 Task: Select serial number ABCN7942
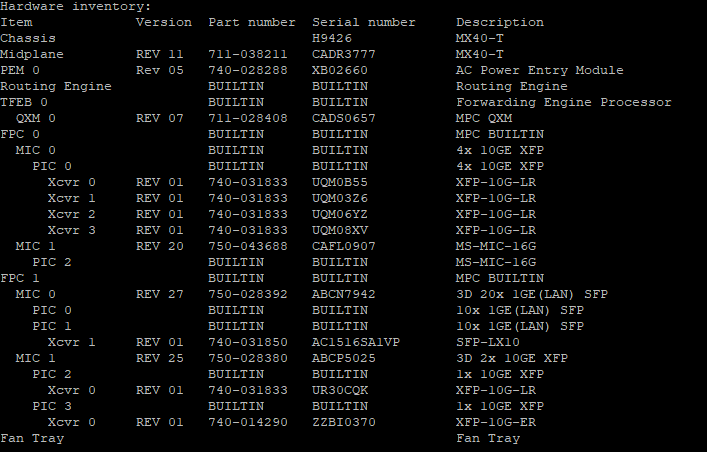[x=344, y=295]
